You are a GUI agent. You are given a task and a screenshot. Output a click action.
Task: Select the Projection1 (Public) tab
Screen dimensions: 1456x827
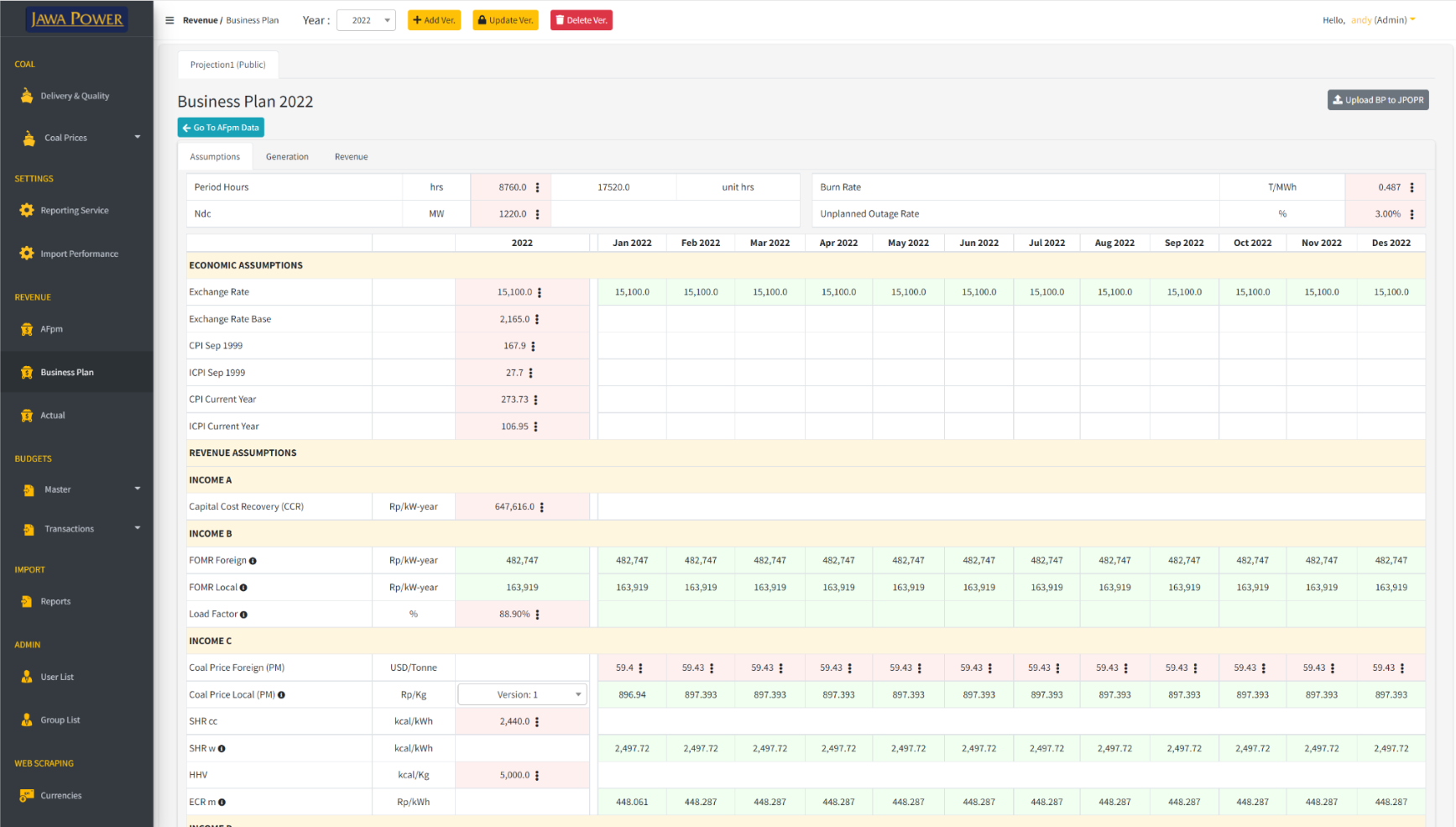[x=227, y=65]
